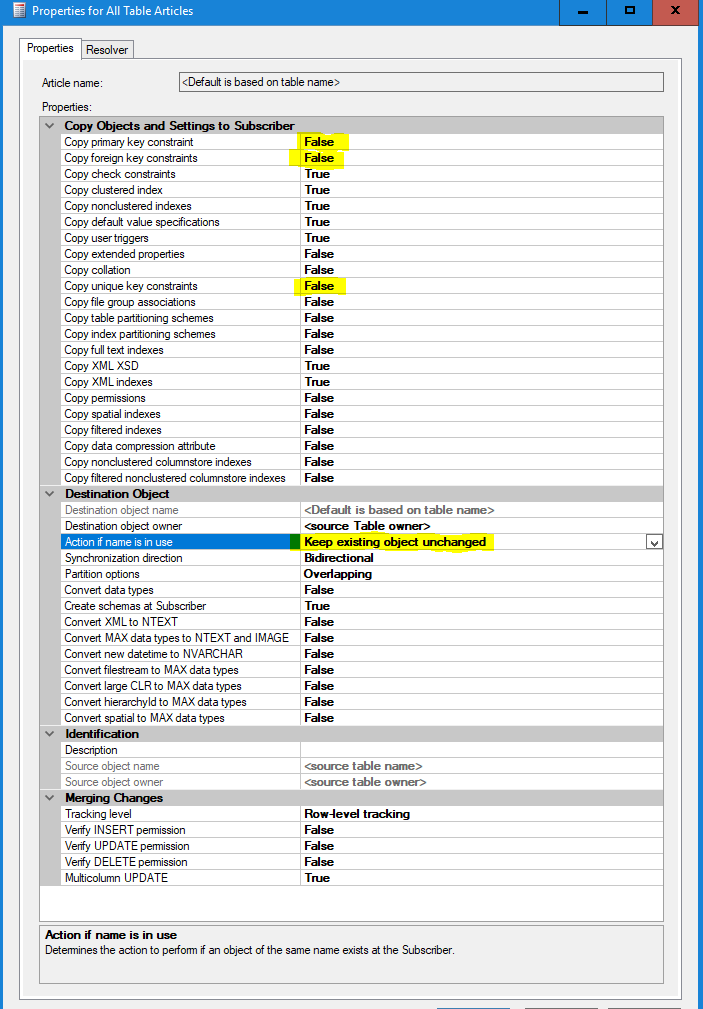703x1009 pixels.
Task: Click the False value for Copy unique key constraints
Action: pyautogui.click(x=319, y=286)
